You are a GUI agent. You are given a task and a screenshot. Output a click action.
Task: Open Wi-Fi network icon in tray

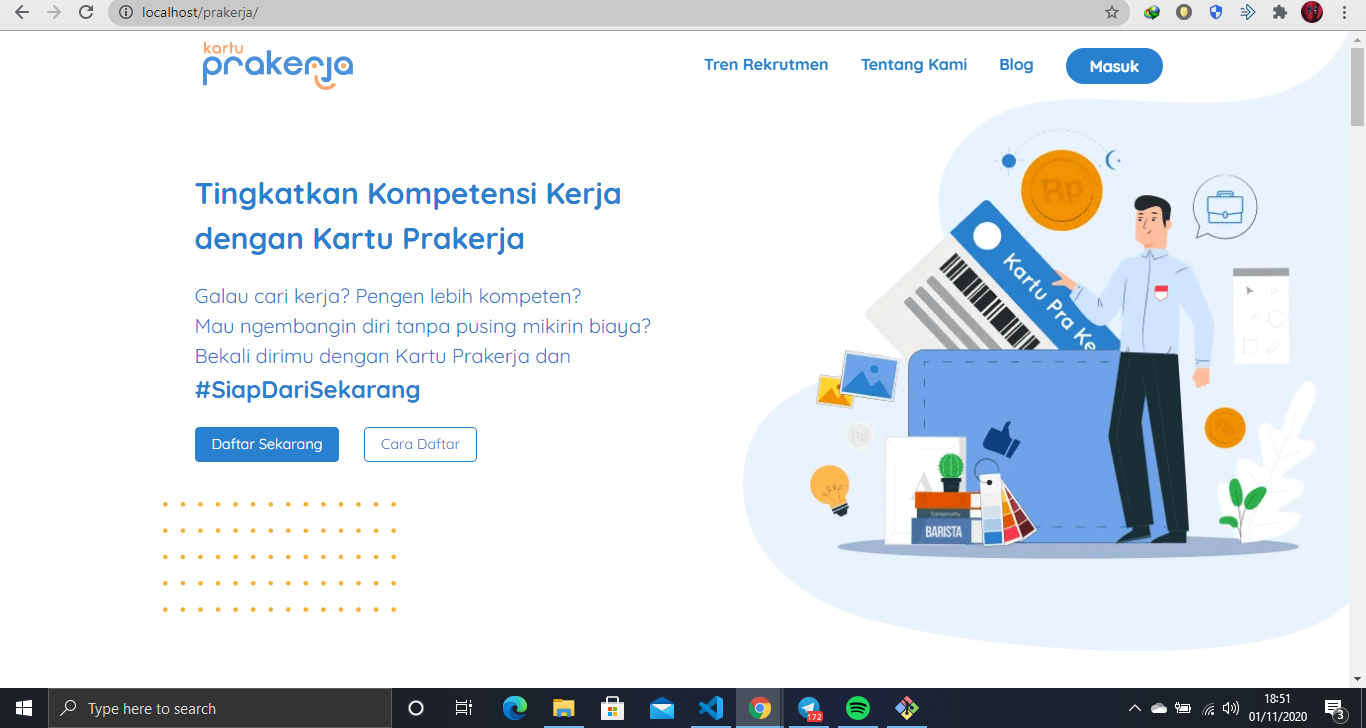coord(1208,708)
